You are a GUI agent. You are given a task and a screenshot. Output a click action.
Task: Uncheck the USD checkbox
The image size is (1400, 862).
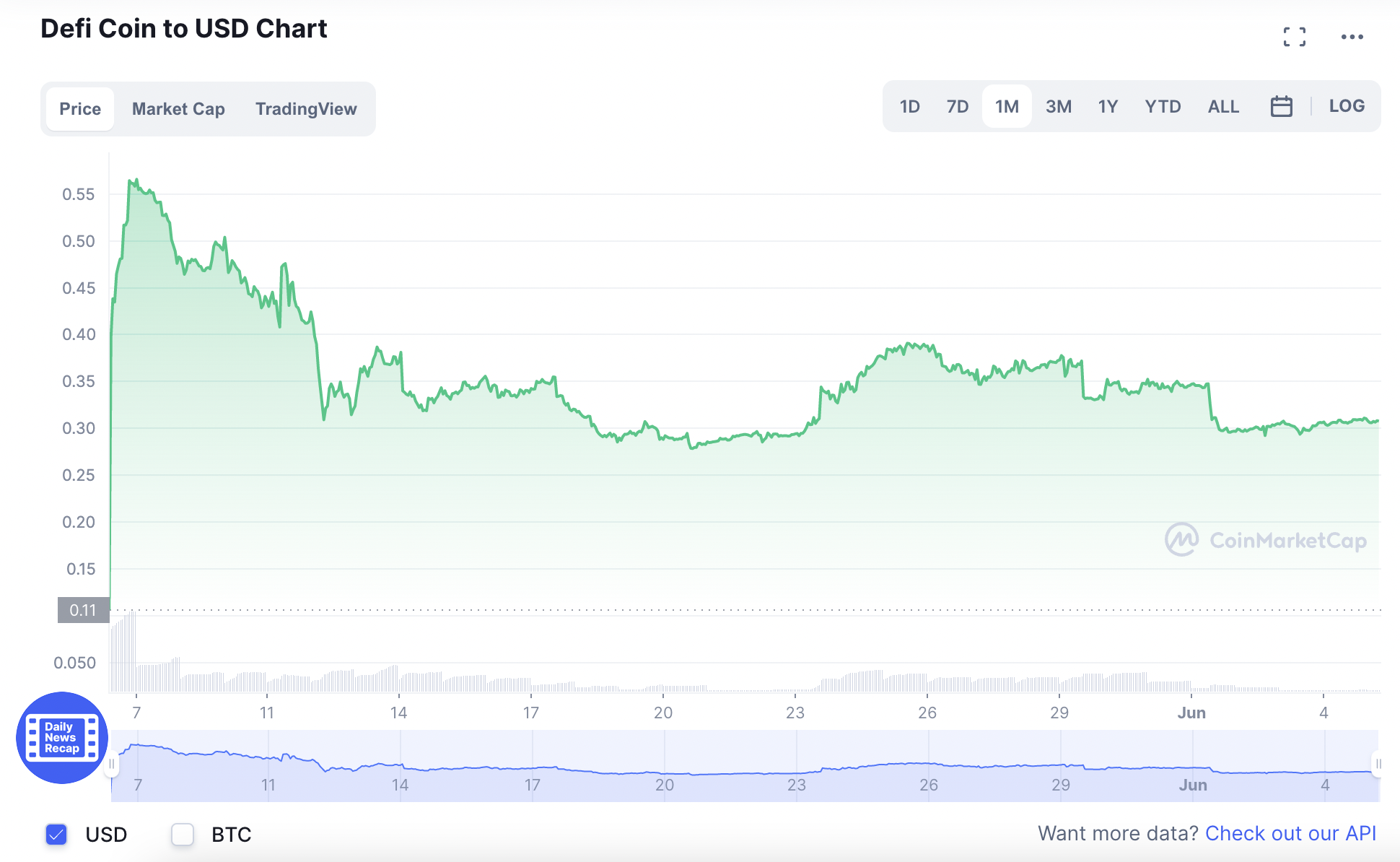click(56, 835)
